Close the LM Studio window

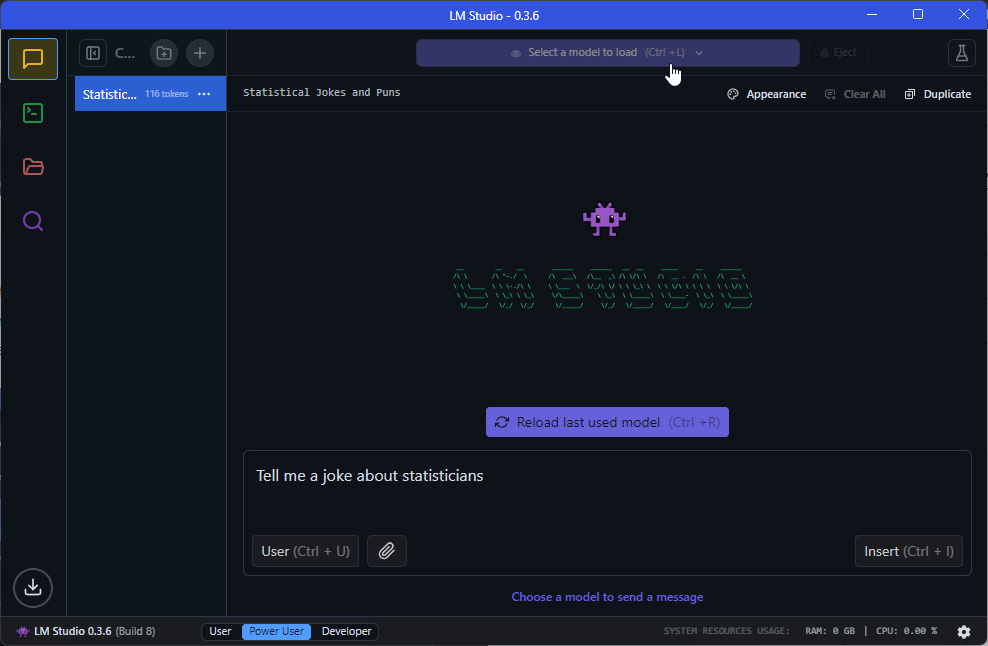click(964, 14)
